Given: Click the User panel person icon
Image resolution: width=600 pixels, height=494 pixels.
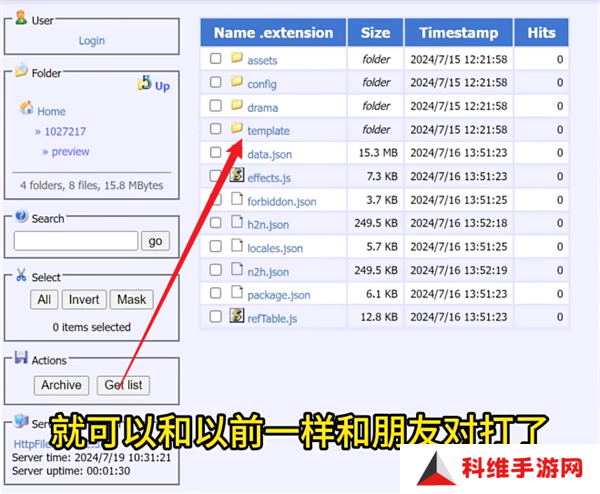Looking at the screenshot, I should [21, 18].
